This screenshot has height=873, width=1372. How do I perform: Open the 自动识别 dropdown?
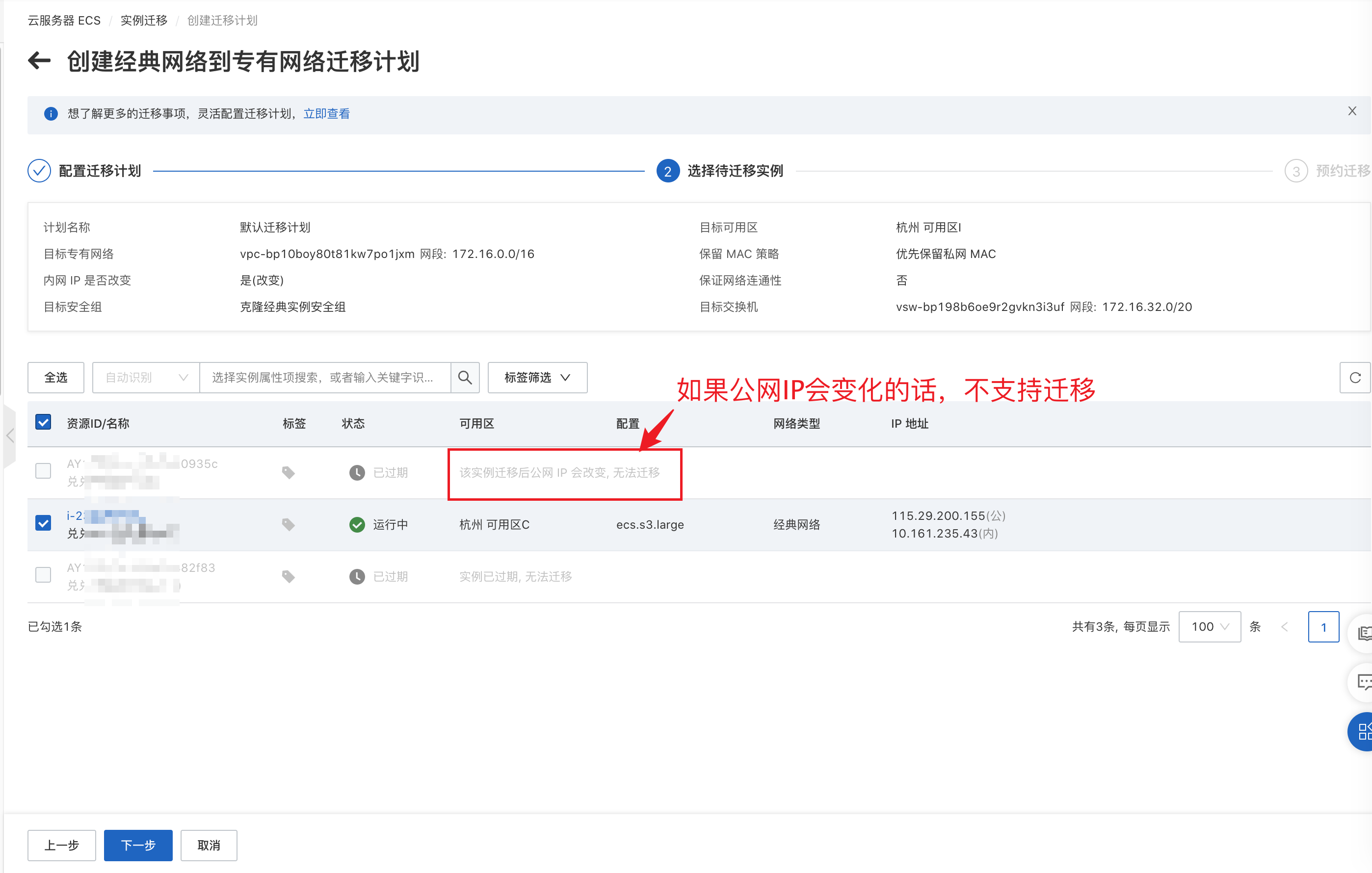pos(146,378)
